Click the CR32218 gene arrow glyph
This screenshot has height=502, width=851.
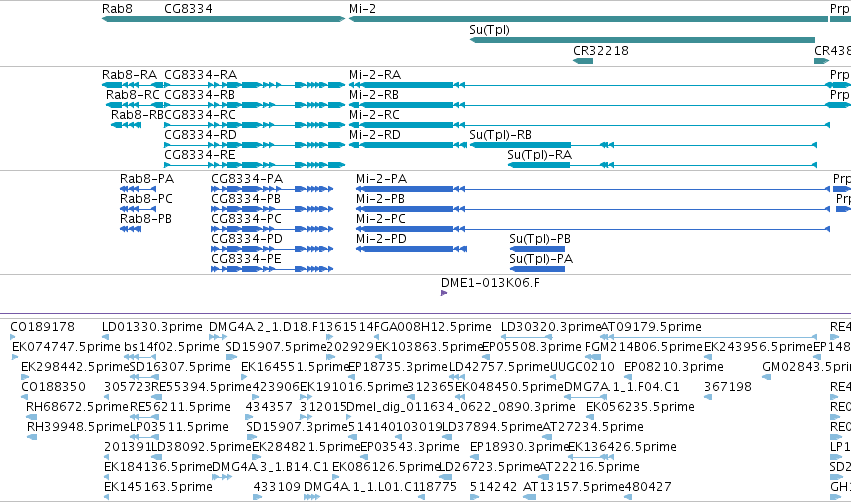[583, 61]
